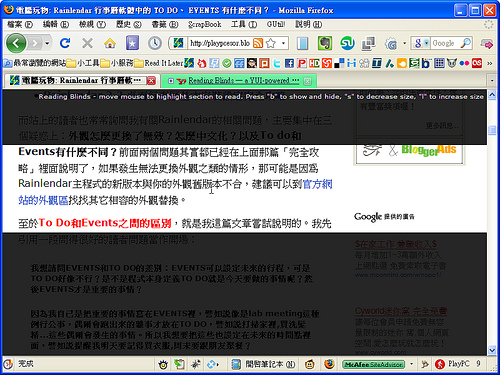Screen dimensions: 500x375
Task: Open 說明 (H) menu
Action: (x=308, y=24)
